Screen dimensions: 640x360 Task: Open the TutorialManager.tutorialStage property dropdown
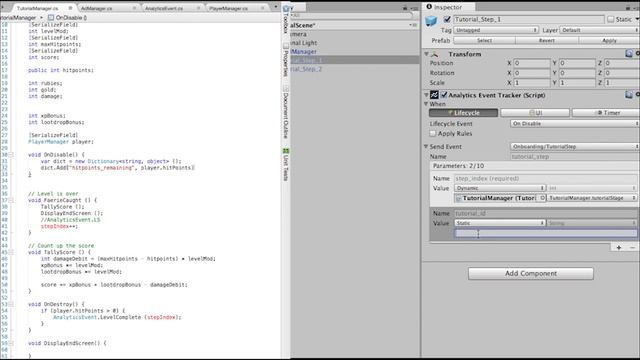(592, 198)
